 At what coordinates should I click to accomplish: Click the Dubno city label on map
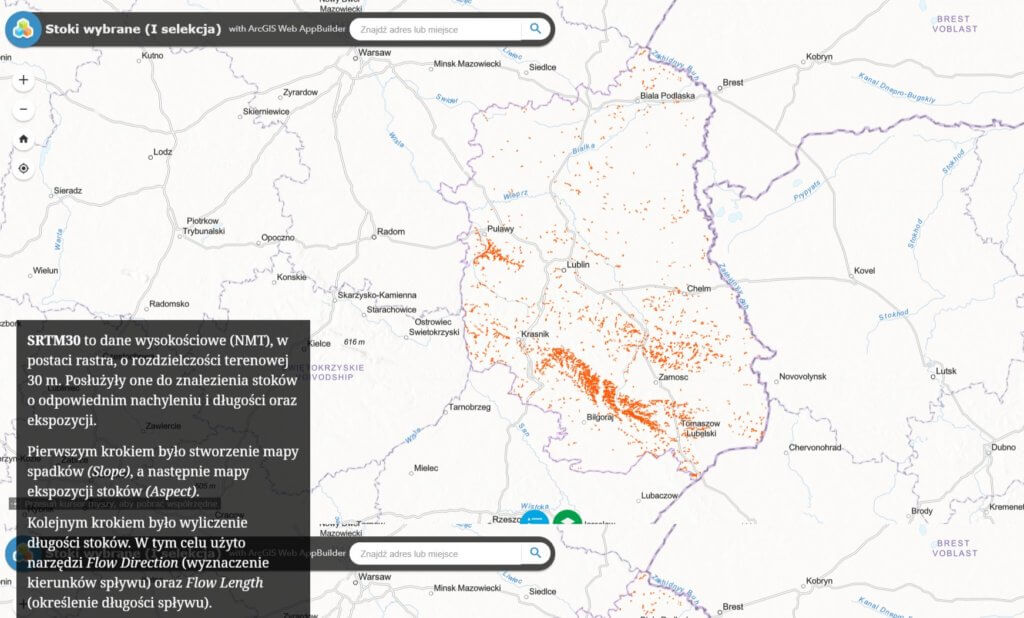click(x=1003, y=447)
